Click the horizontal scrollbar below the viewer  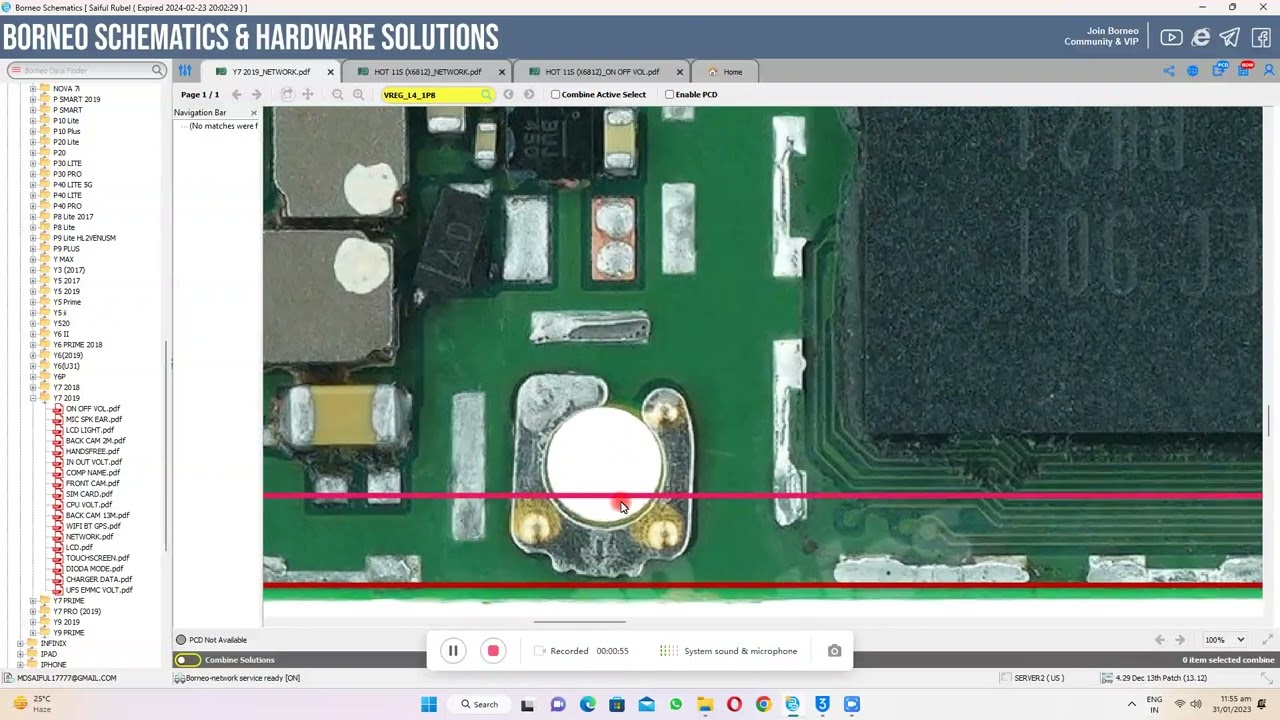click(580, 622)
